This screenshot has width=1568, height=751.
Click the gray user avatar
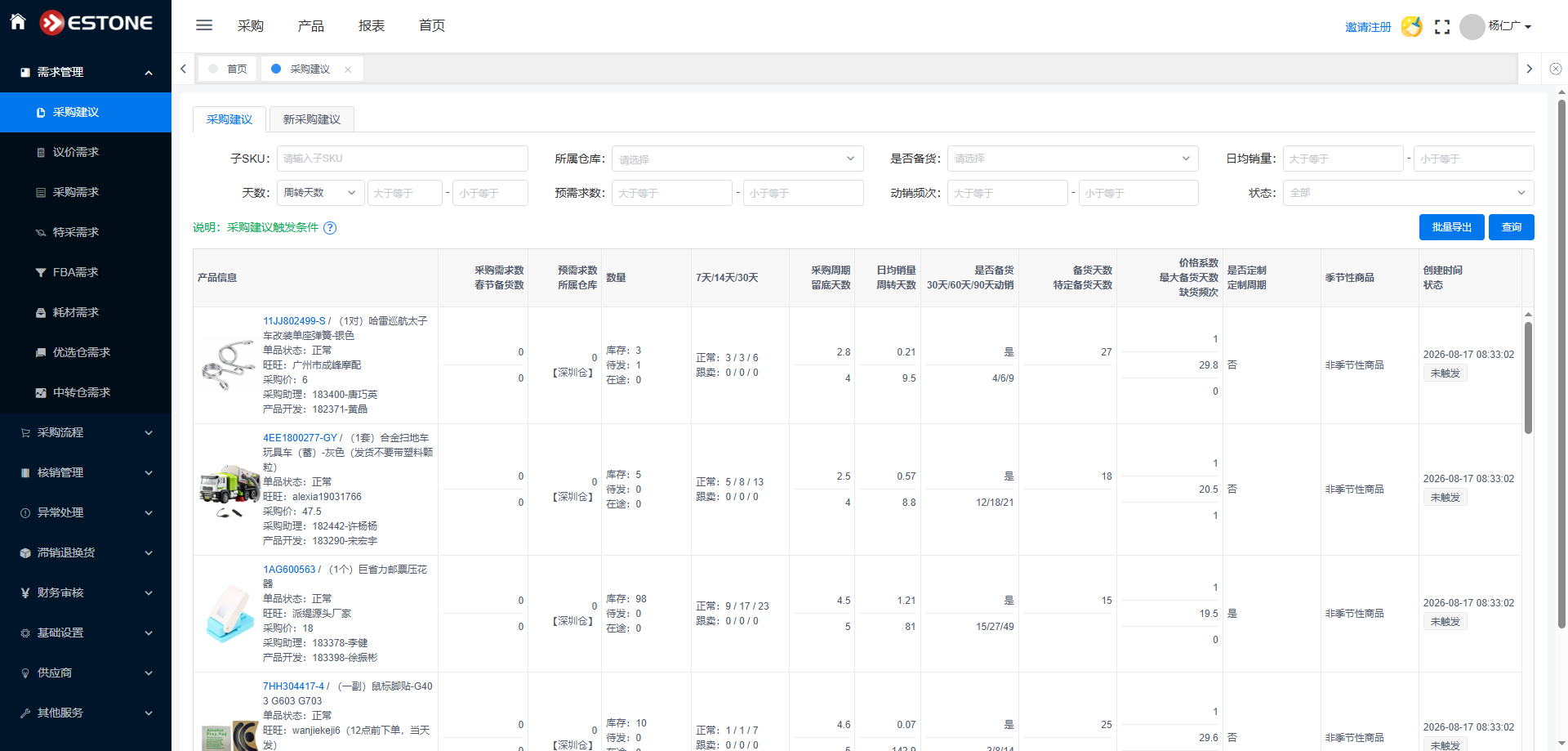(1472, 27)
